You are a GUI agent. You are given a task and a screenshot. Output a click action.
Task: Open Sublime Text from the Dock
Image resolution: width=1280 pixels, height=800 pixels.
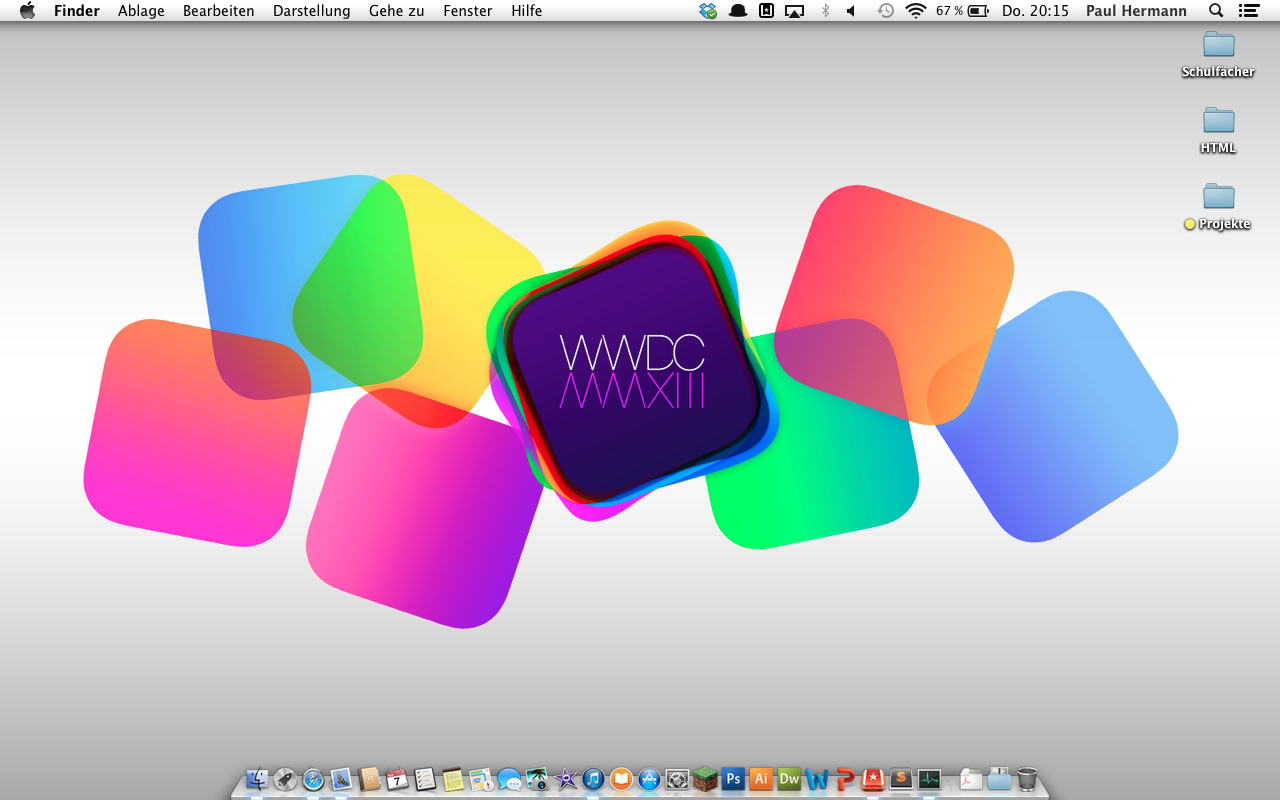point(901,778)
